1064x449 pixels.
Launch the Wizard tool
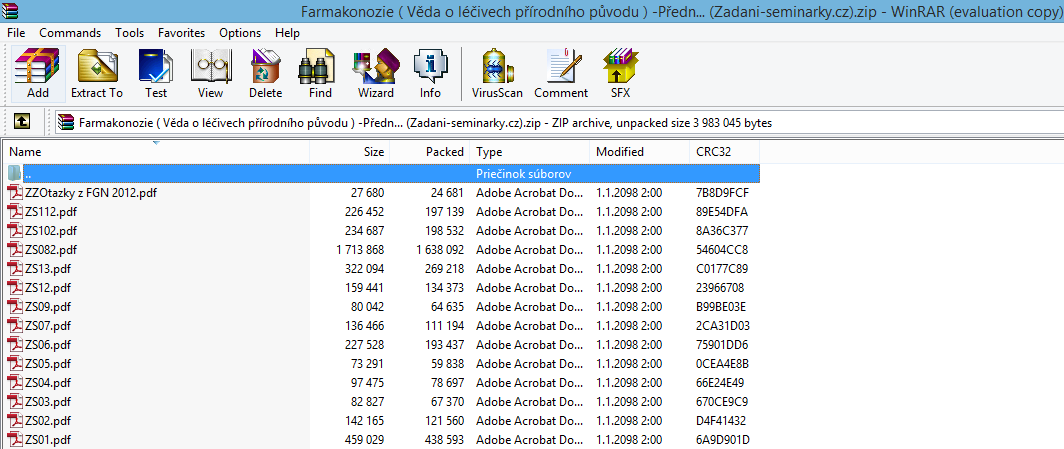point(376,73)
